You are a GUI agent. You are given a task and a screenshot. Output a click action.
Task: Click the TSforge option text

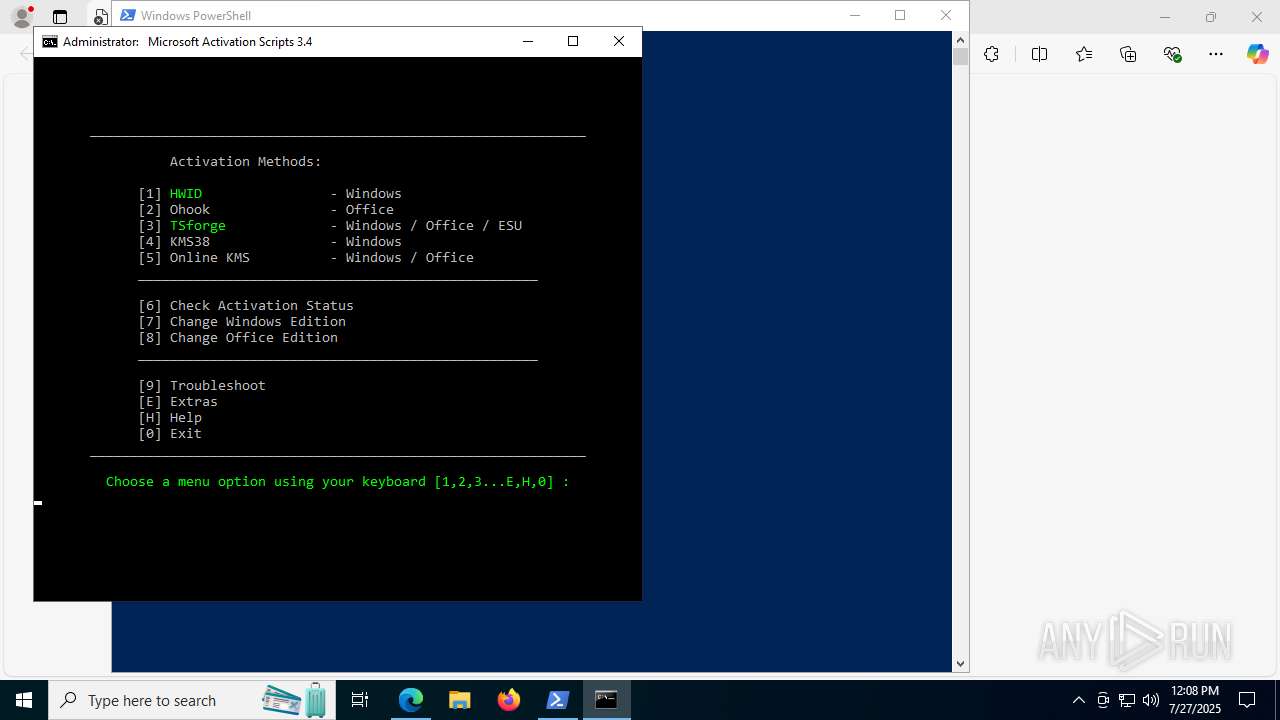point(198,225)
